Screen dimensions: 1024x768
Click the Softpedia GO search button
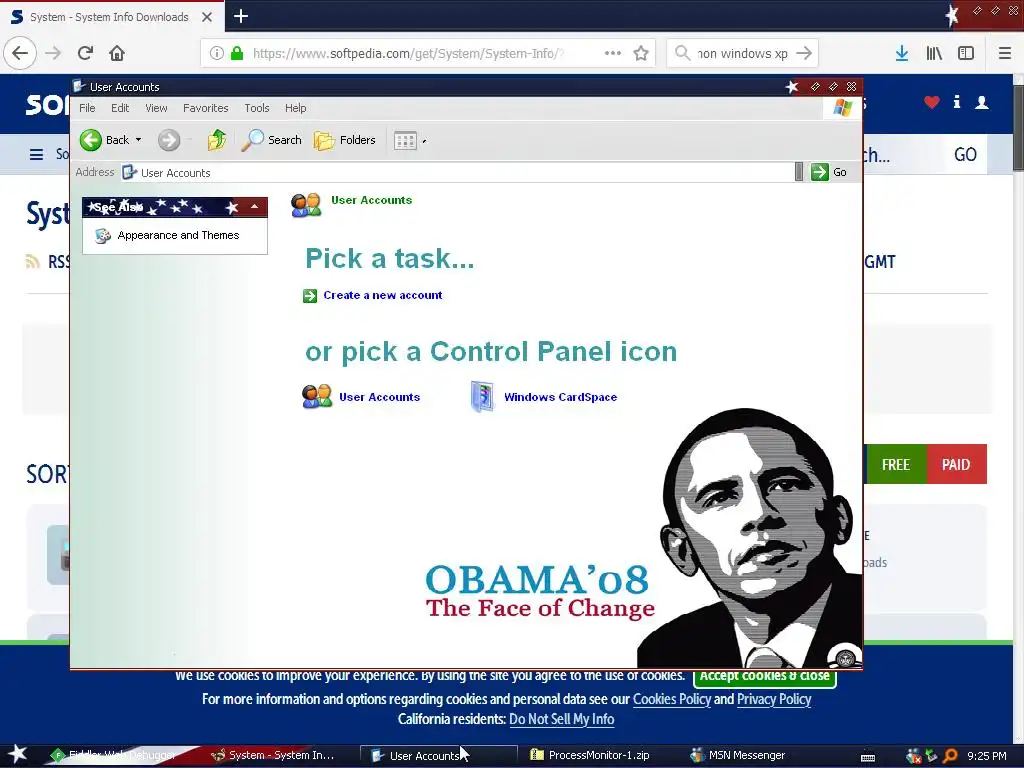(965, 154)
